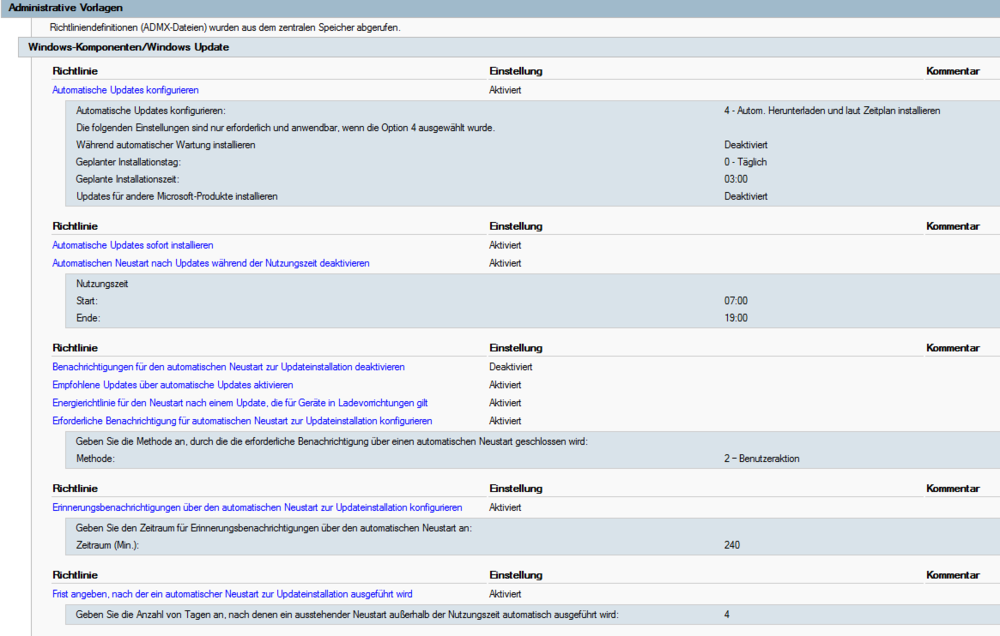Click the 'Erinnerungsbenachrichtigungen über den automatischen Neustart' link
This screenshot has width=1000, height=636.
(256, 507)
